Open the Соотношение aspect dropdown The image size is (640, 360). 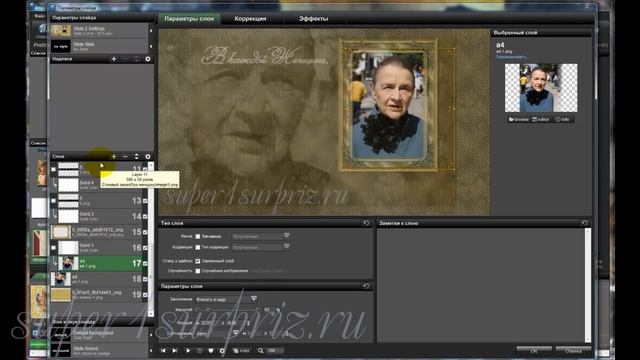pyautogui.click(x=217, y=333)
